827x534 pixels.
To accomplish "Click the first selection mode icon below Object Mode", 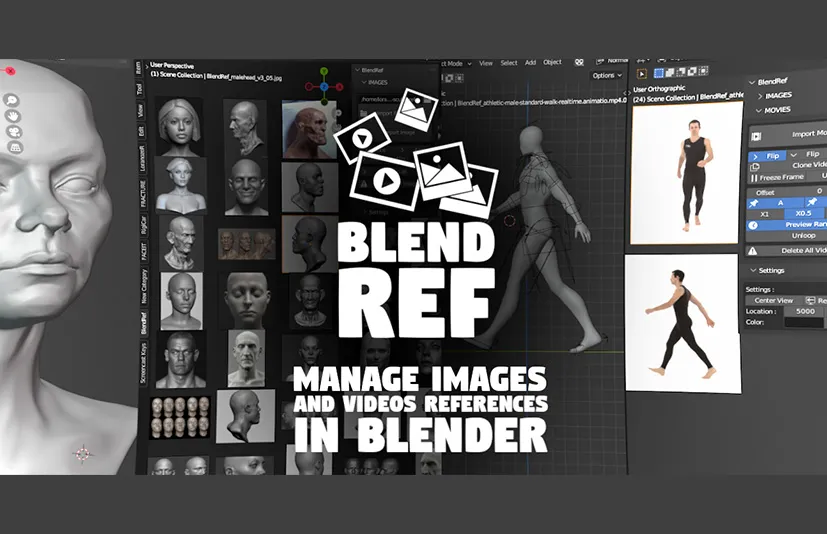I will pos(449,78).
